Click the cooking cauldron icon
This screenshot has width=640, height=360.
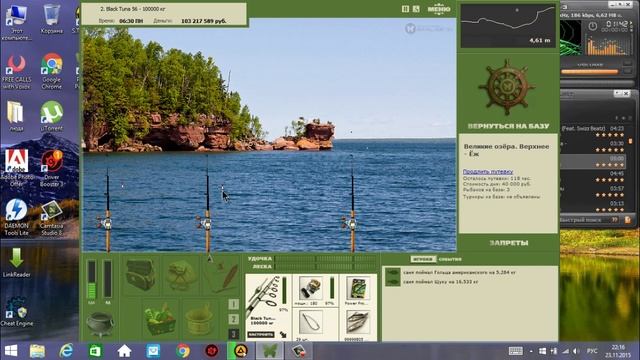pyautogui.click(x=100, y=324)
